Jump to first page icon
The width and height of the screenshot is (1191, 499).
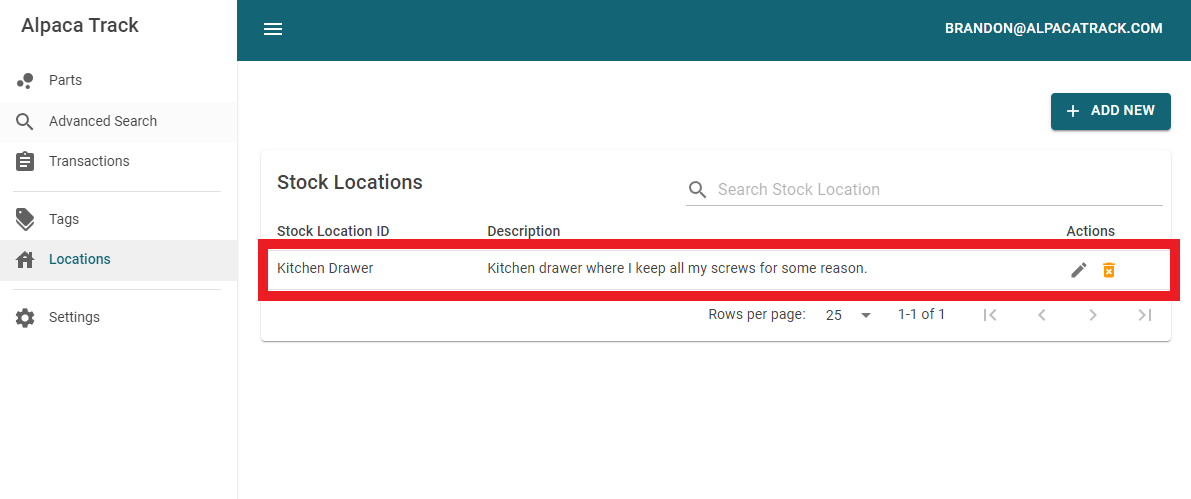coord(989,315)
